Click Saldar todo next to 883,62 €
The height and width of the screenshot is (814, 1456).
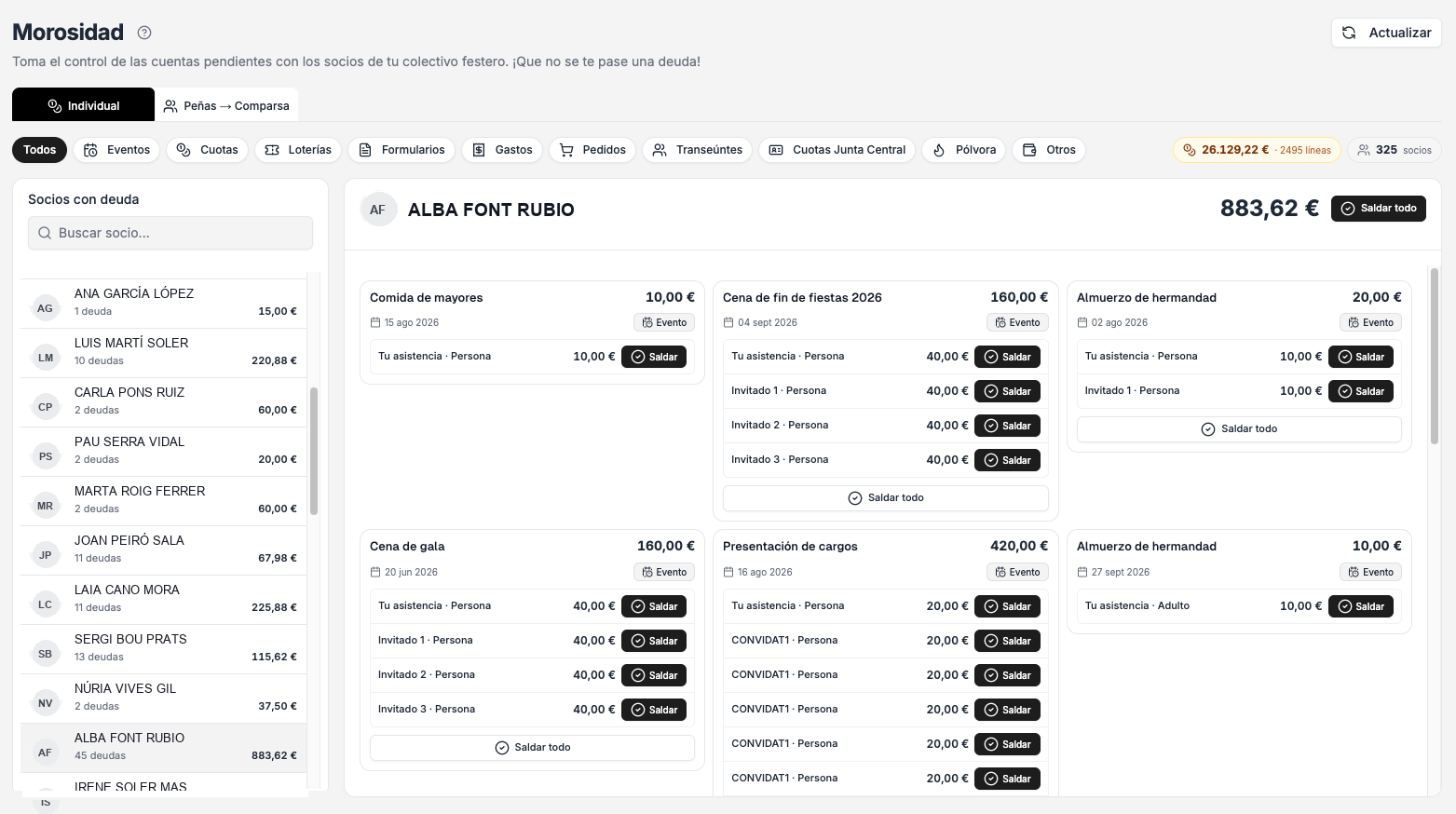pyautogui.click(x=1379, y=209)
